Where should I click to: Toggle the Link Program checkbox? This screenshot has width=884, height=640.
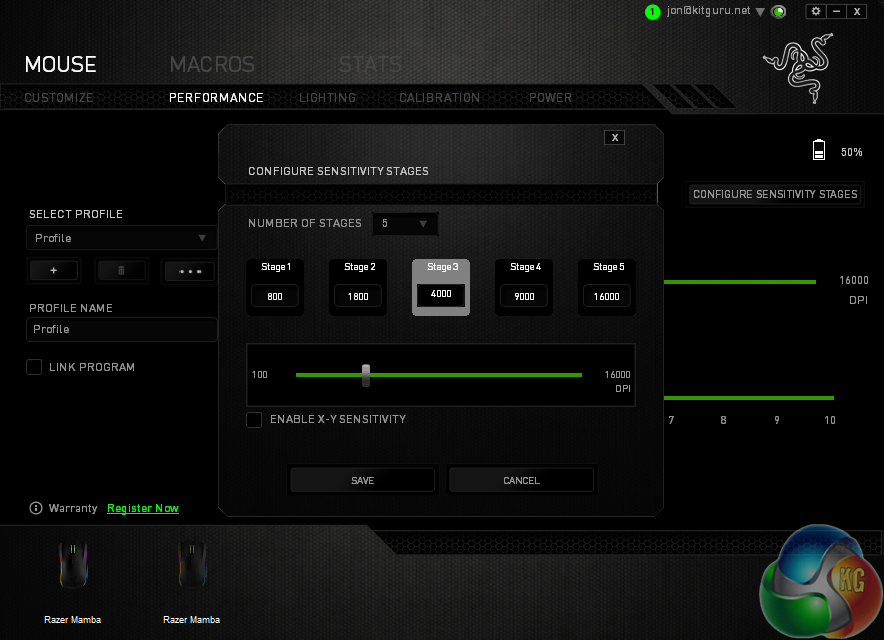34,367
